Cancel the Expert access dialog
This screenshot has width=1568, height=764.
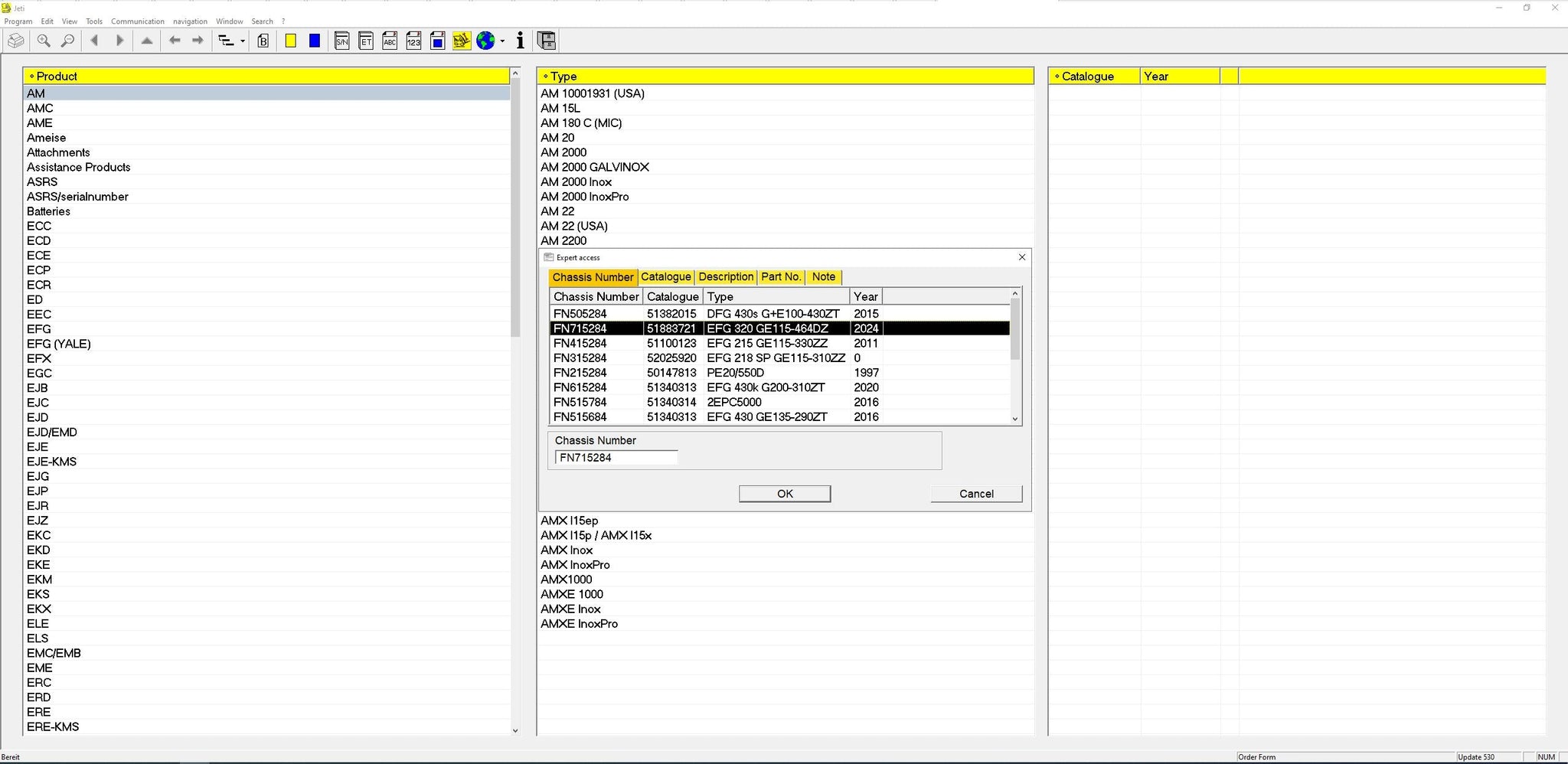point(975,494)
